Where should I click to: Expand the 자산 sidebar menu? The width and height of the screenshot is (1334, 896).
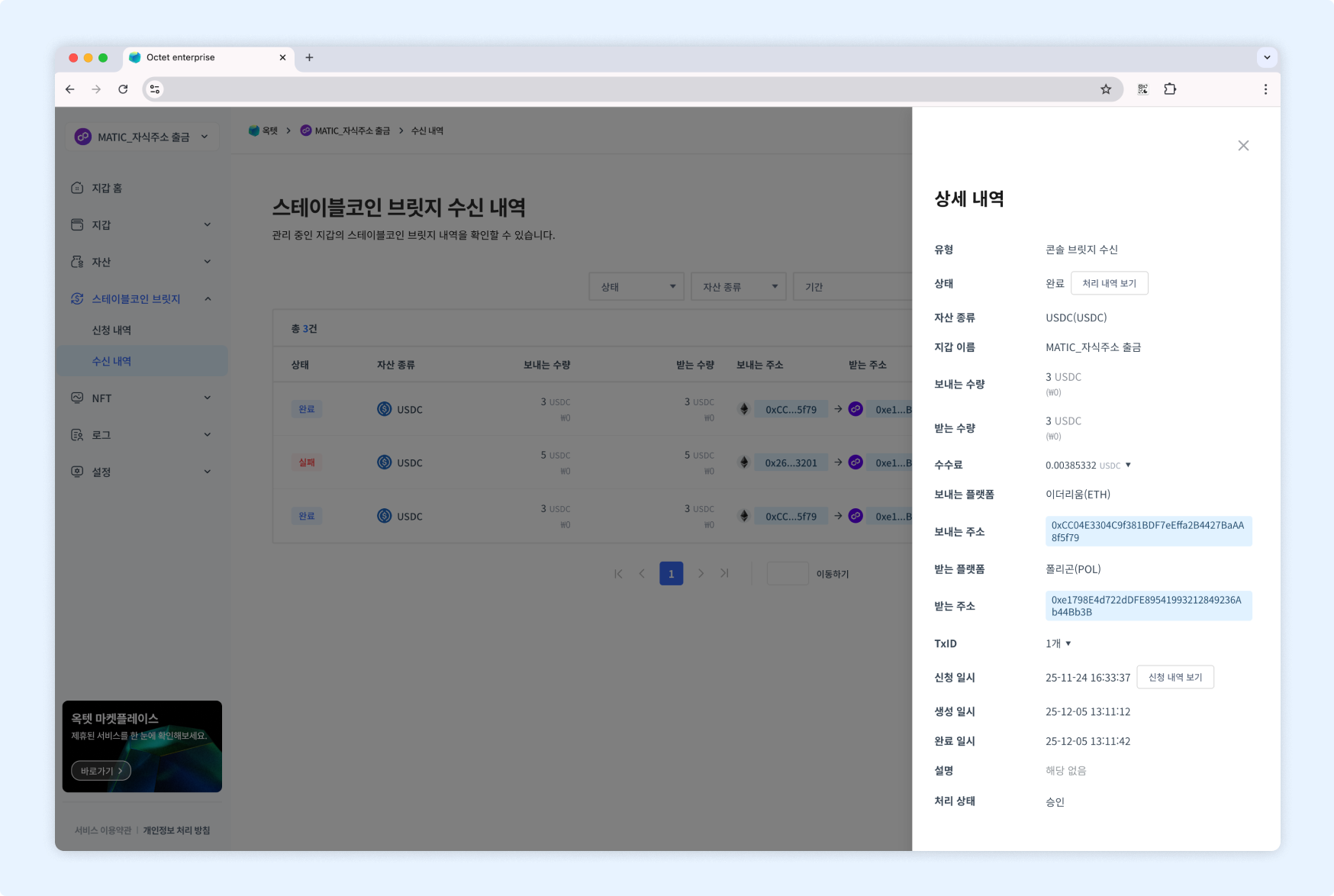(x=142, y=262)
